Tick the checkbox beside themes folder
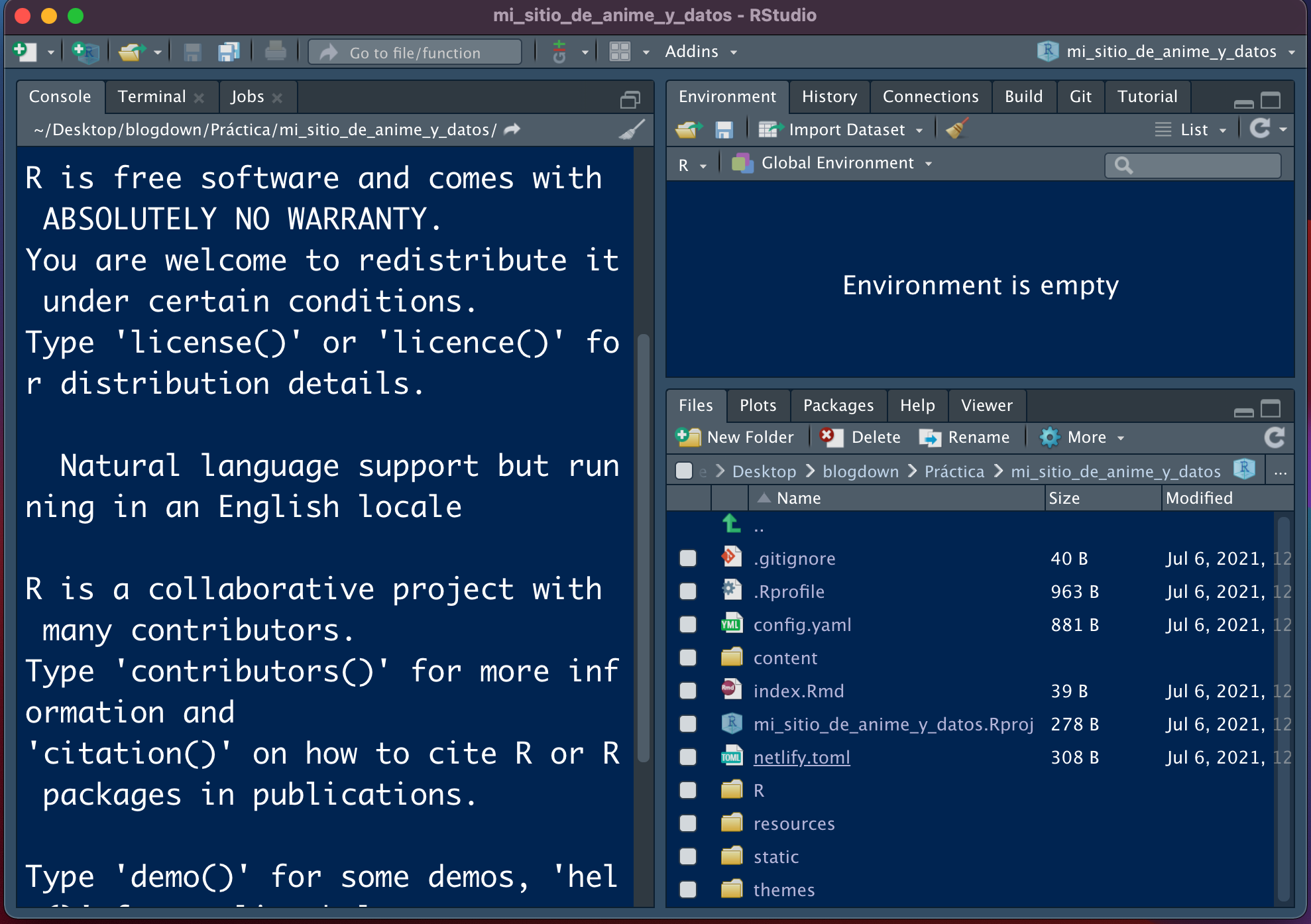 688,890
